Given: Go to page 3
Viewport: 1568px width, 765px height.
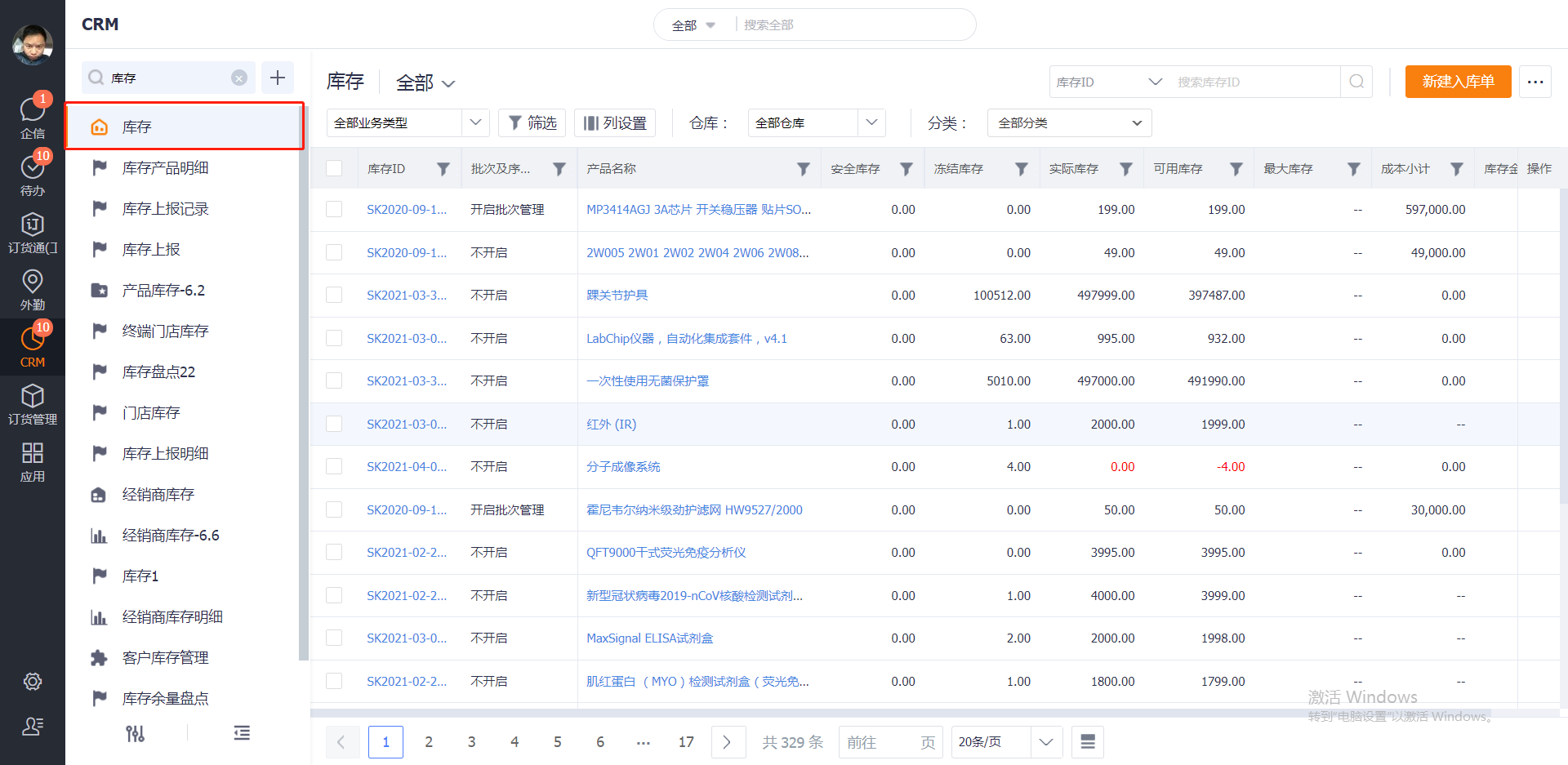Looking at the screenshot, I should point(471,742).
